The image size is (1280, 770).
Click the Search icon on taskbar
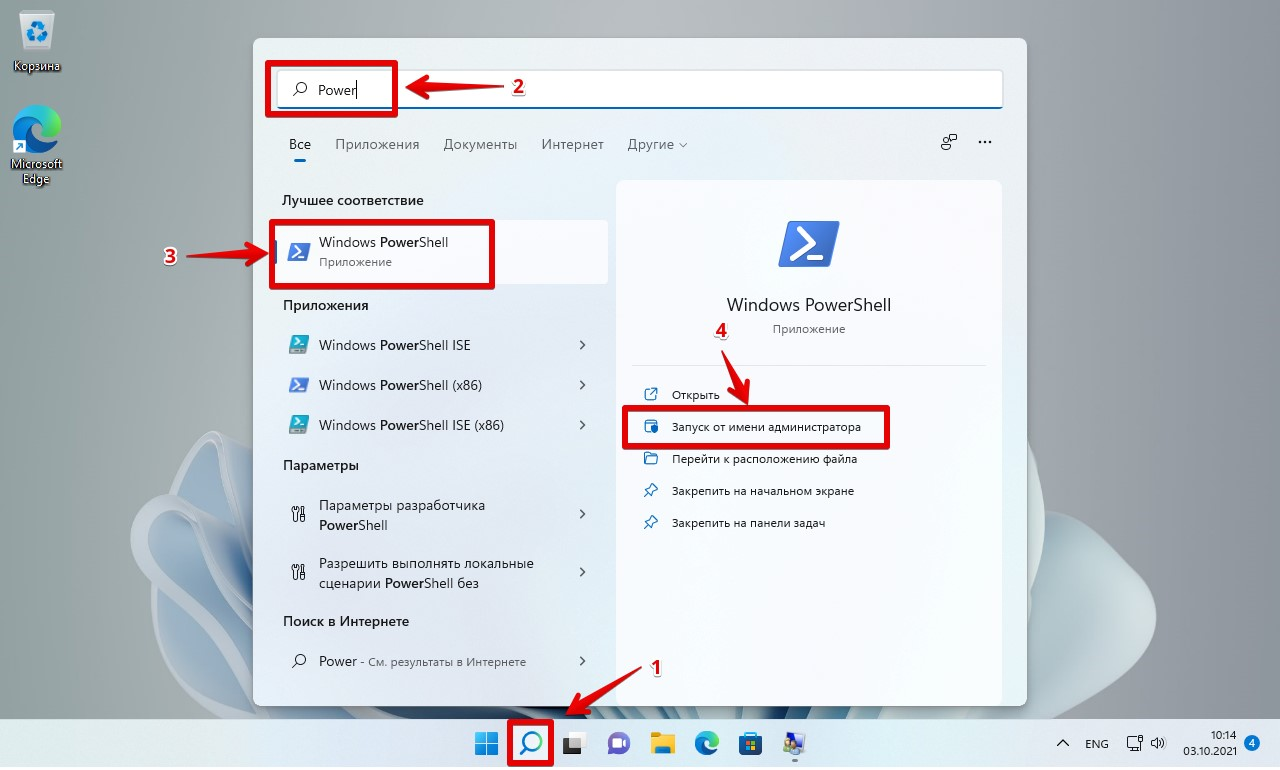click(530, 743)
